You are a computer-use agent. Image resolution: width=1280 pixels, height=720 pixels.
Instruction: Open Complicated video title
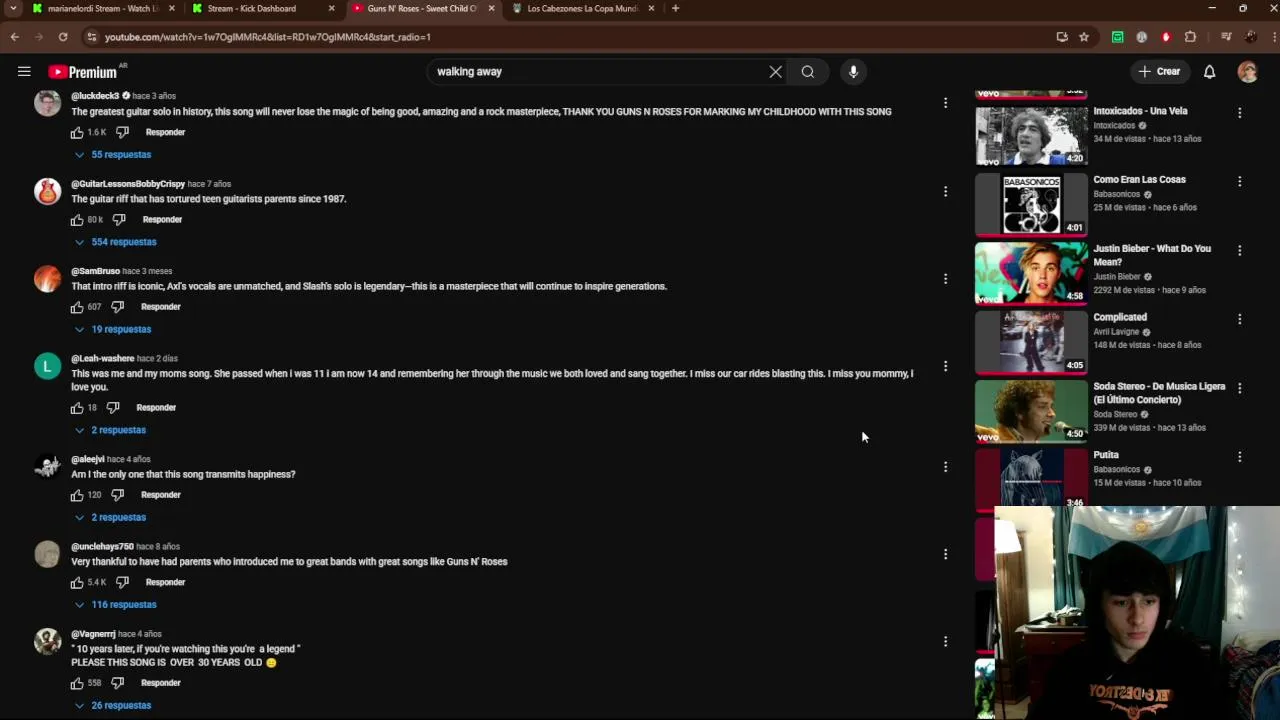click(x=1120, y=317)
